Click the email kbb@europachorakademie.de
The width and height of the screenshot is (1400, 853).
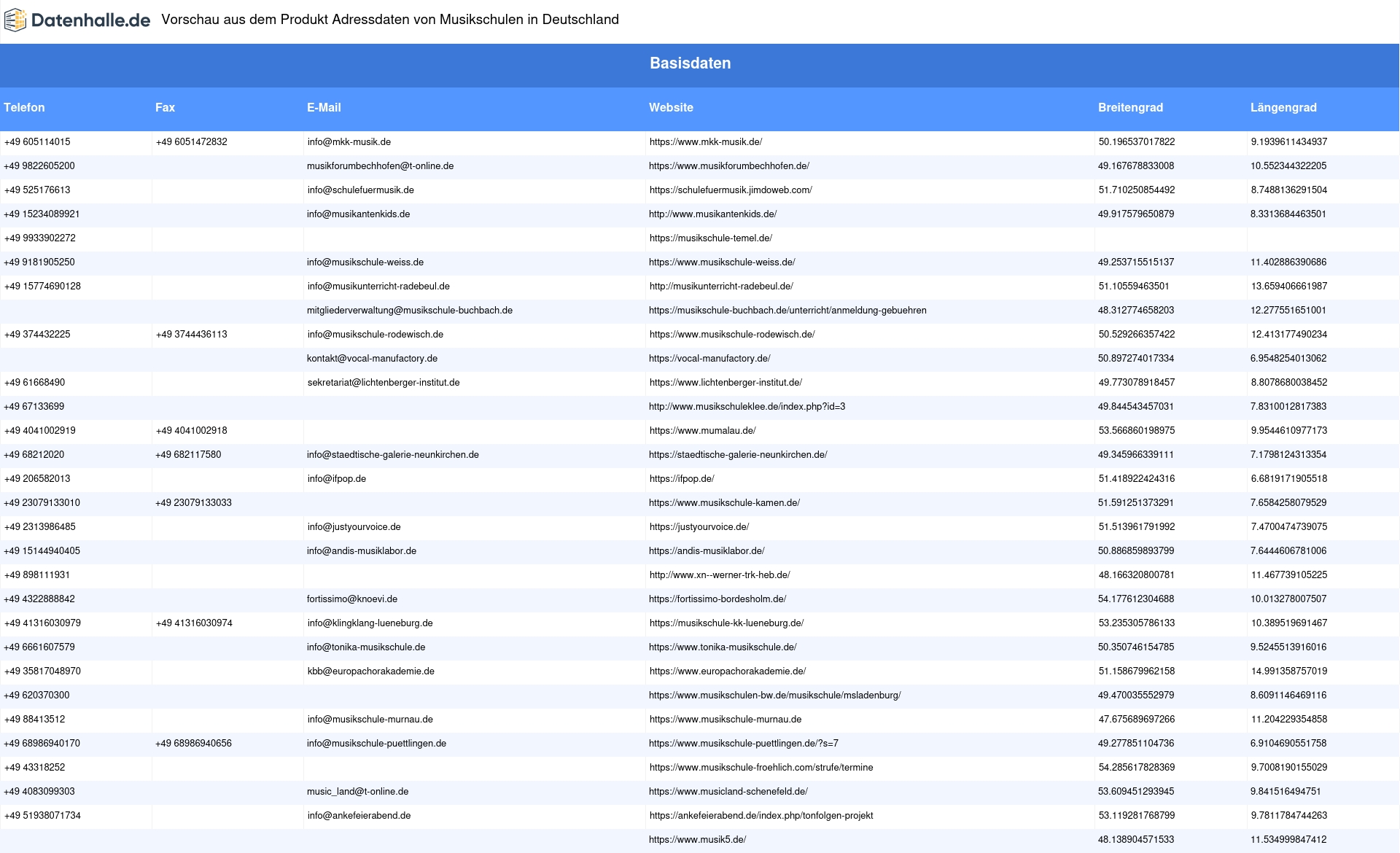pos(371,671)
